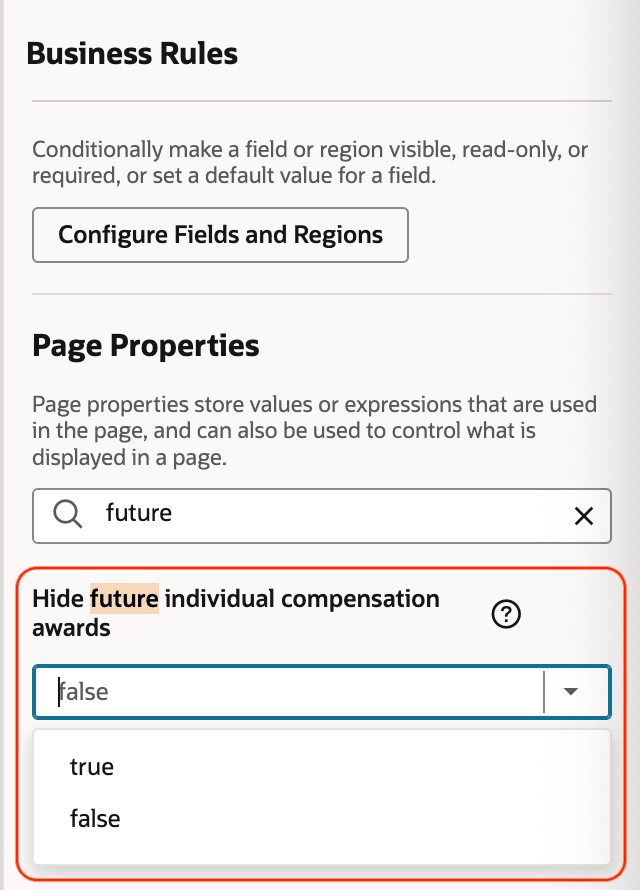Click the highlighted 'future' search result text
This screenshot has width=640, height=890.
pyautogui.click(x=113, y=598)
